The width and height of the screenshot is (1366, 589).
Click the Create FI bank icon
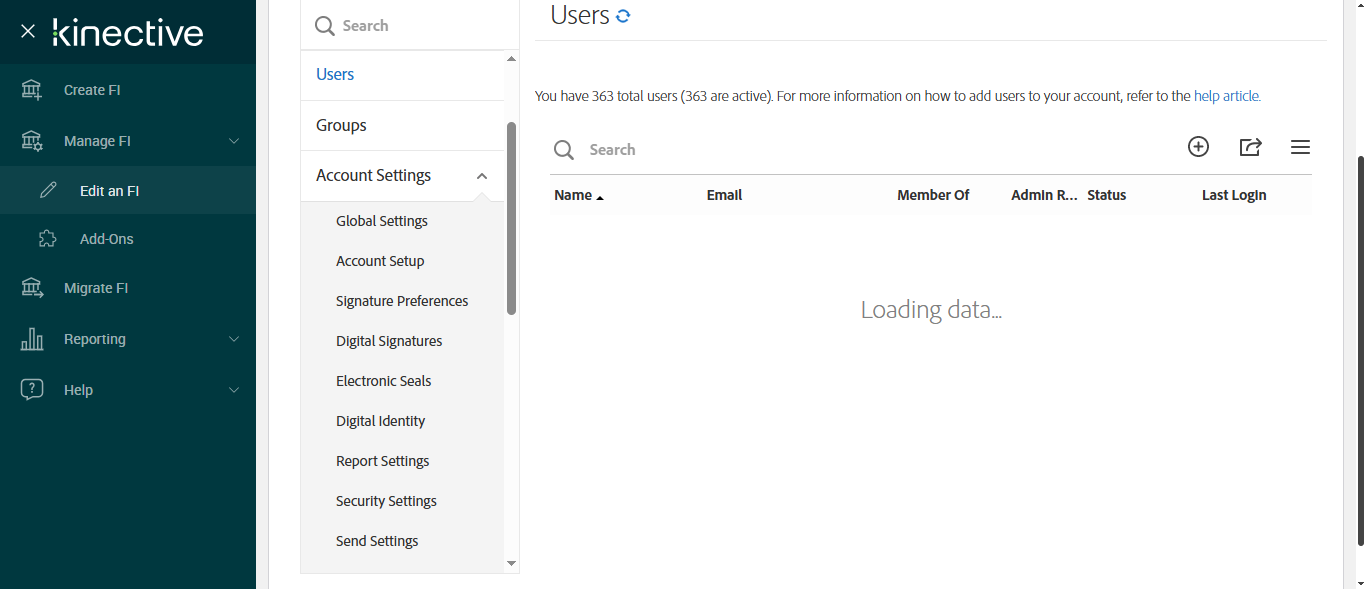click(32, 90)
